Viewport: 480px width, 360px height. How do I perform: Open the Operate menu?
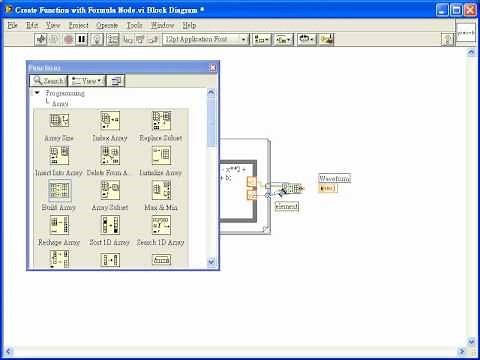click(x=107, y=25)
